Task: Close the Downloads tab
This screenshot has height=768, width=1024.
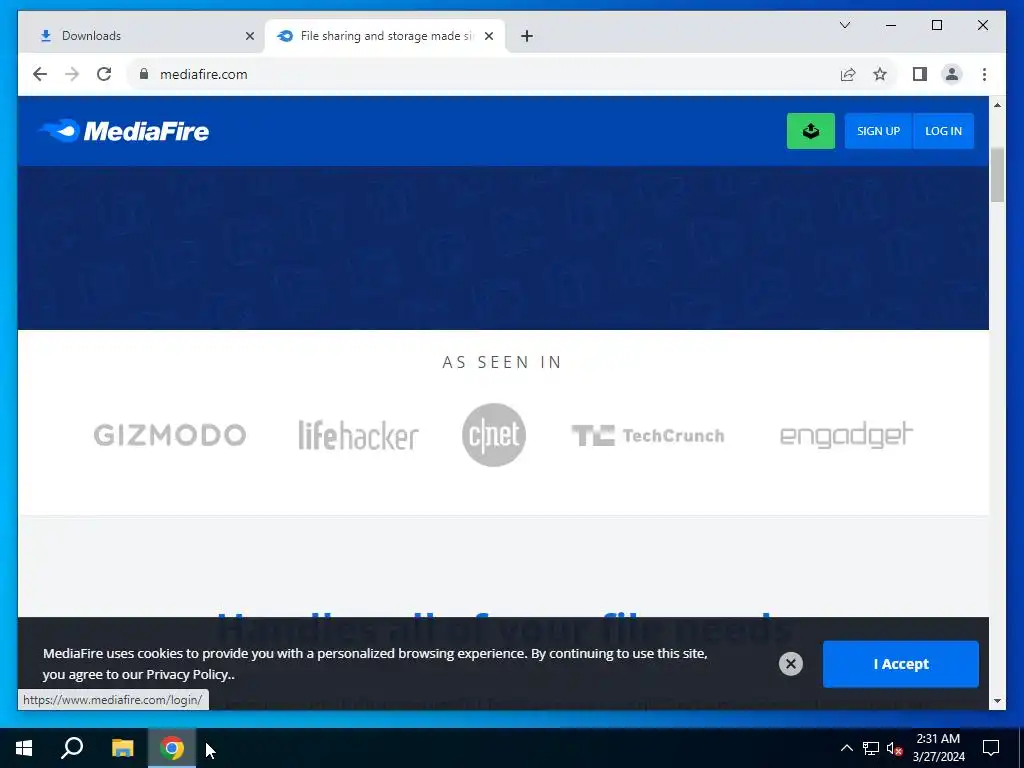Action: 249,36
